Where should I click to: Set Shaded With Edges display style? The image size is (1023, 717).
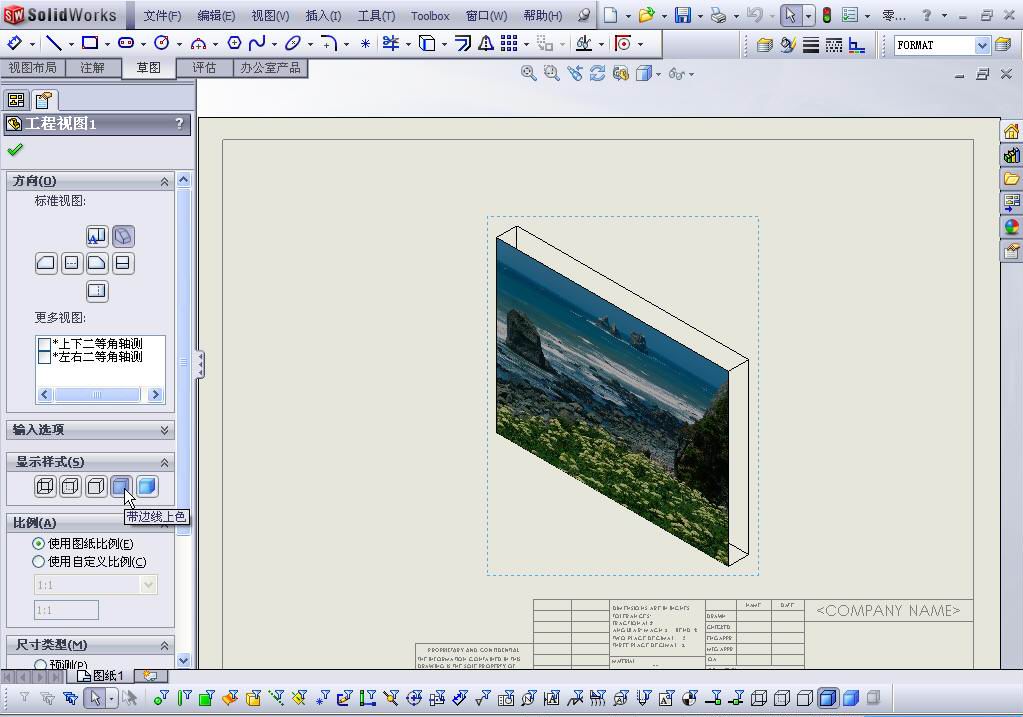click(x=121, y=487)
